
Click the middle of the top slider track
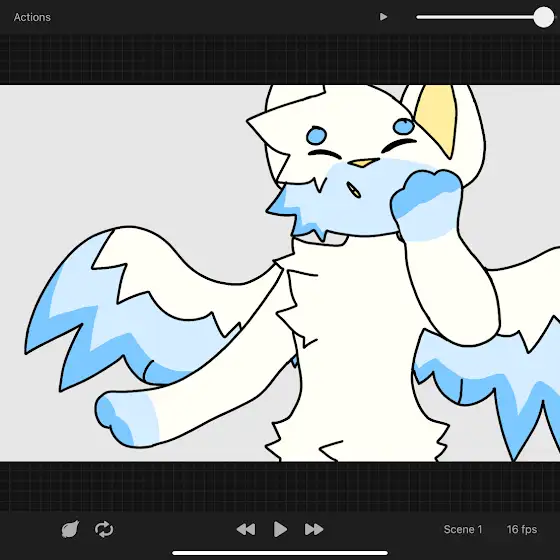pyautogui.click(x=480, y=17)
